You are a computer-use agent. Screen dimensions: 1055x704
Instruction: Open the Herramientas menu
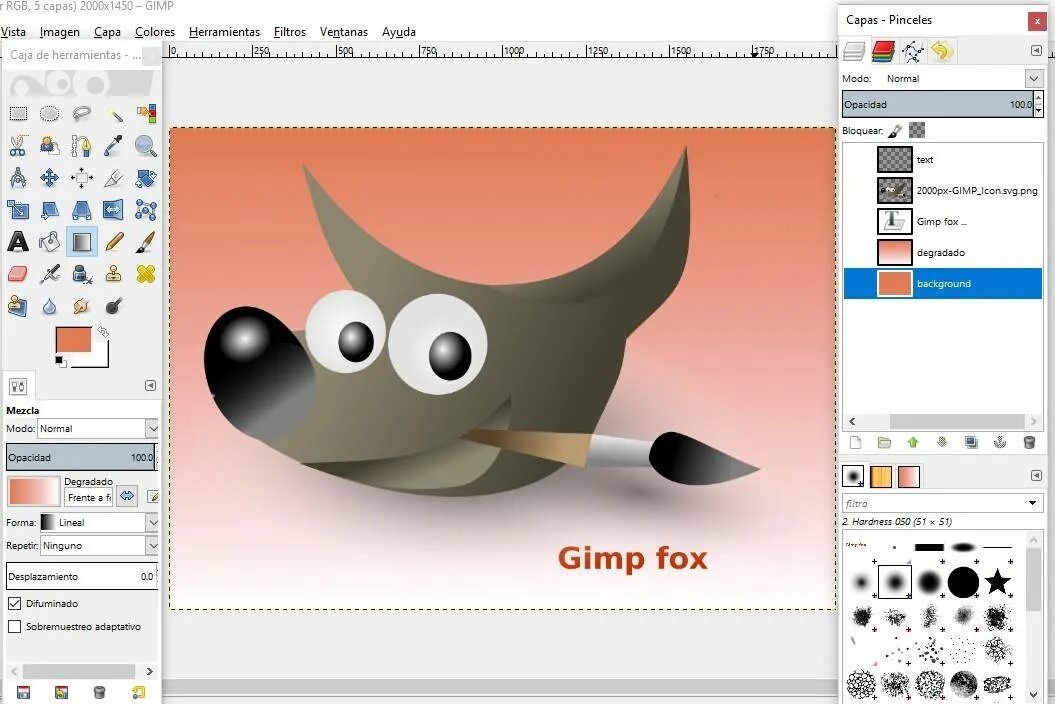[224, 32]
